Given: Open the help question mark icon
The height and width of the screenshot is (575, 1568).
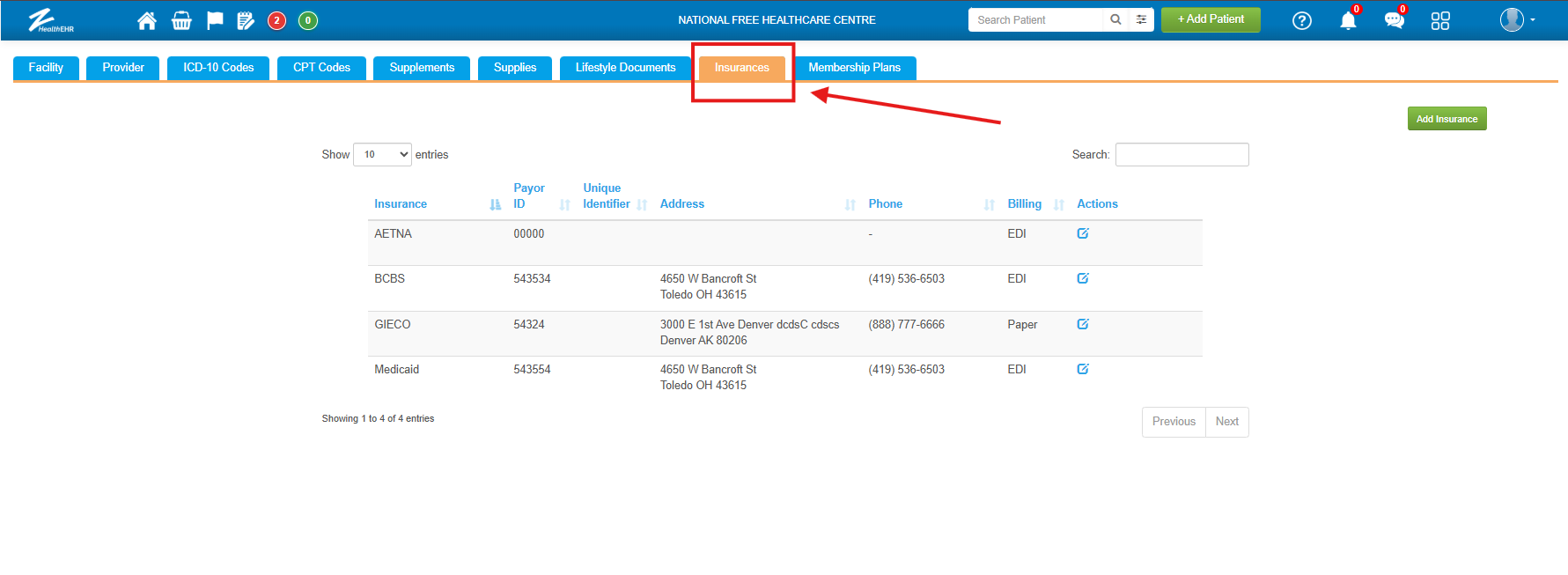Looking at the screenshot, I should point(1301,20).
